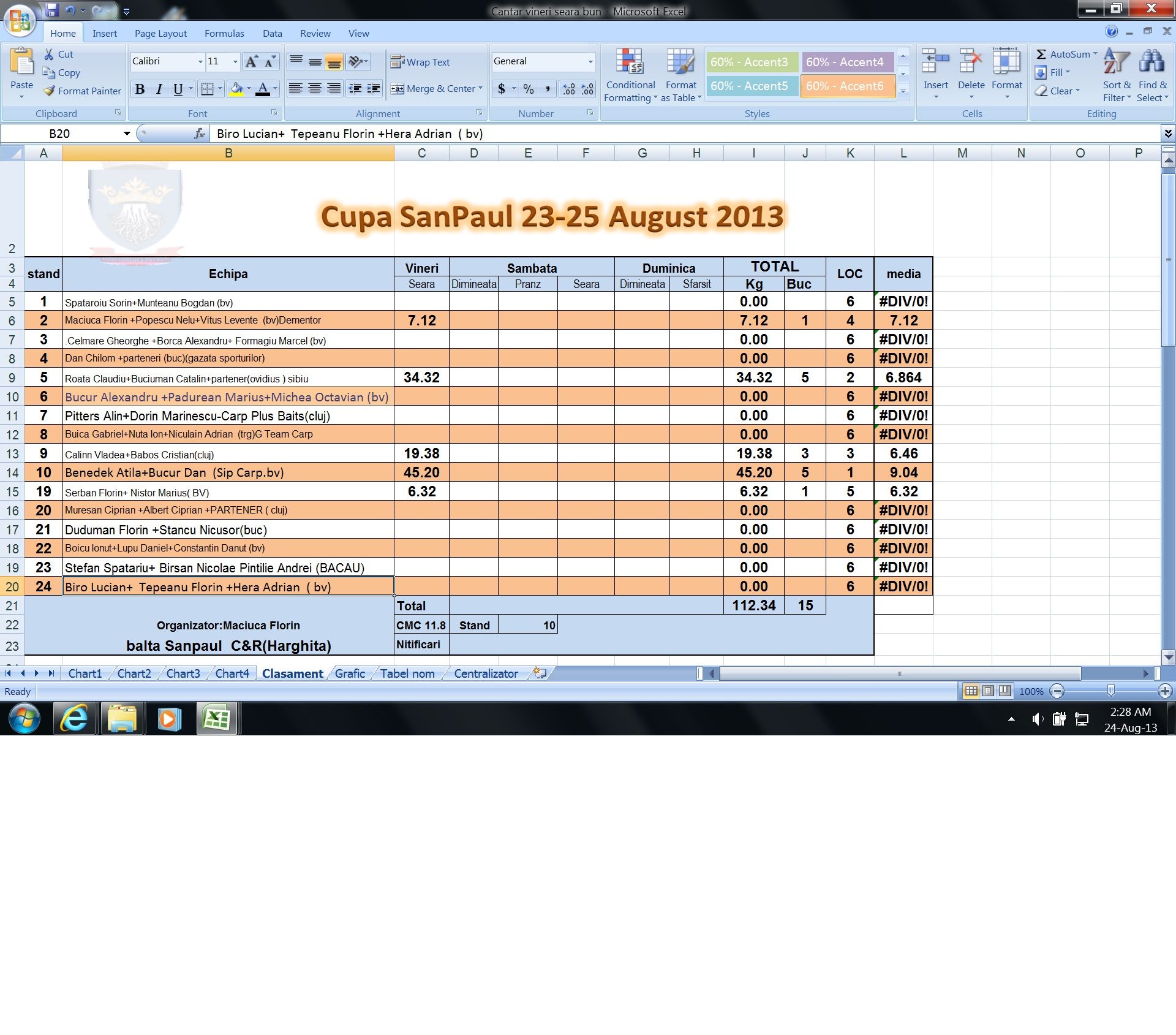Screen dimensions: 1176x1035
Task: Apply the 60% - Accent6 cell style
Action: pyautogui.click(x=847, y=86)
